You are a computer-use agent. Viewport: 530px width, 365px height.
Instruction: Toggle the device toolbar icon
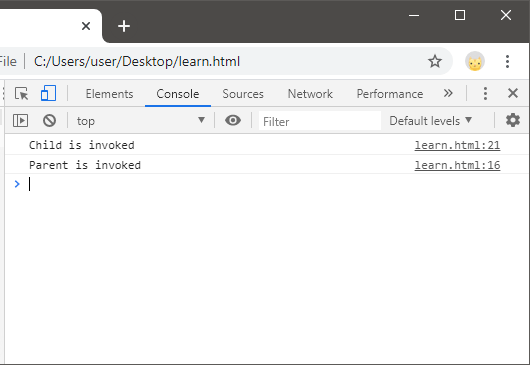[48, 93]
